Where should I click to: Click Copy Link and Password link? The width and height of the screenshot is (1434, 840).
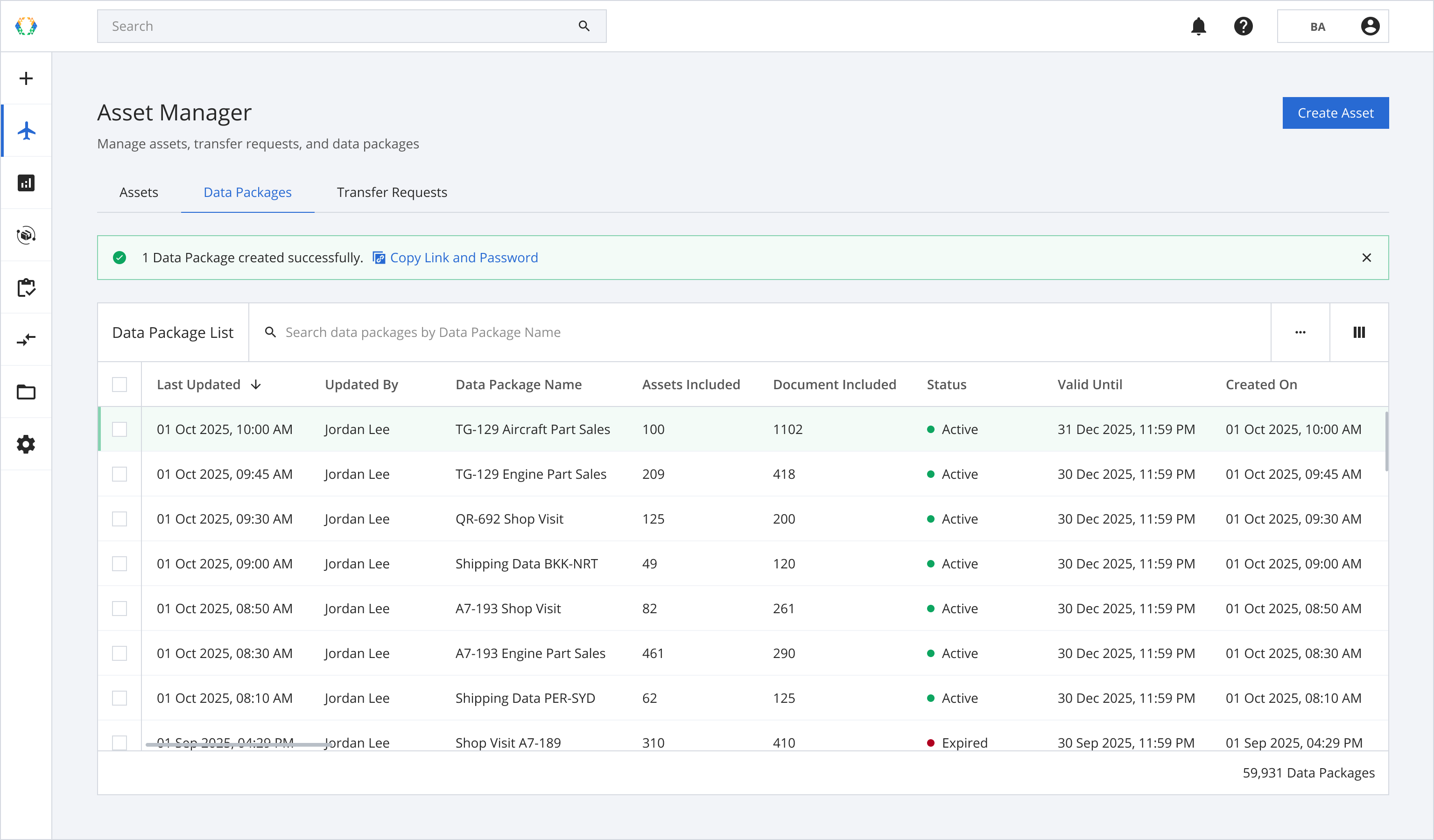pos(463,258)
